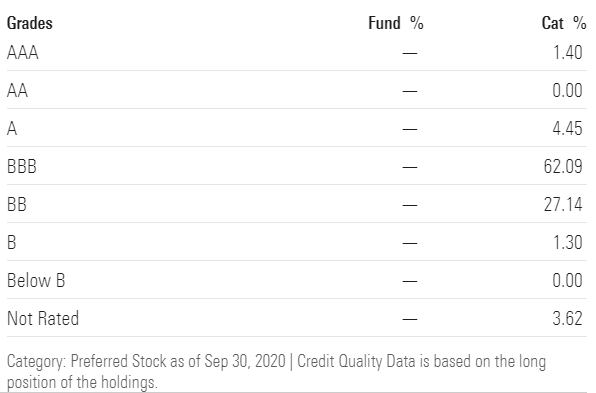Viewport: 596px width, 393px height.
Task: Click the 62.09 category value for BBB
Action: [563, 166]
